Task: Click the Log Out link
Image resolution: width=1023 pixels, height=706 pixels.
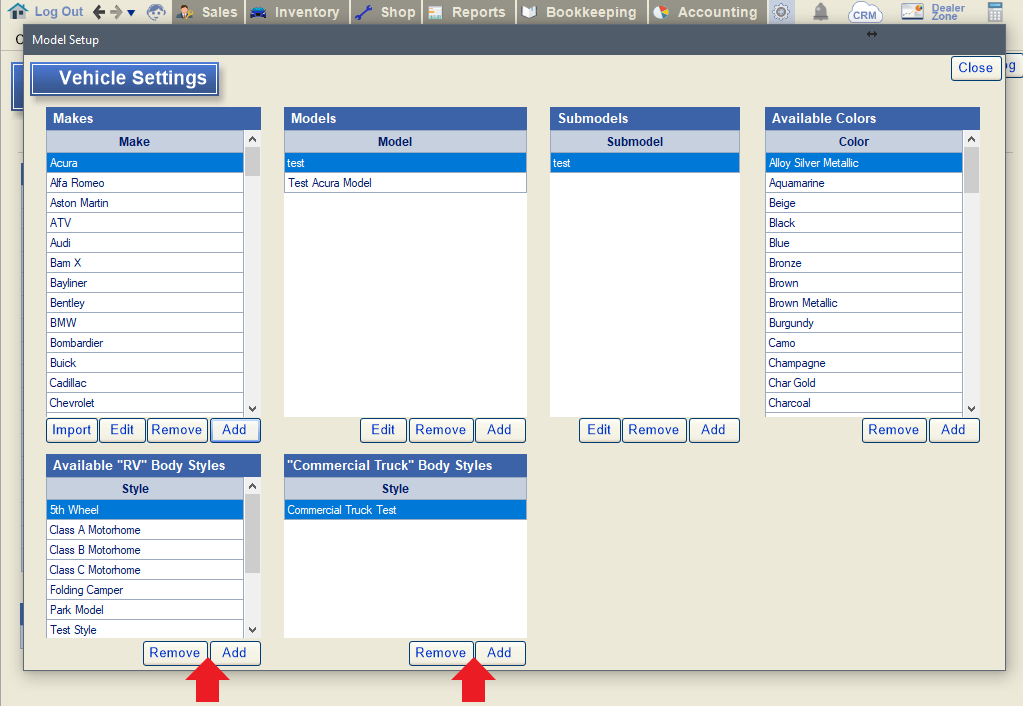Action: (x=59, y=12)
